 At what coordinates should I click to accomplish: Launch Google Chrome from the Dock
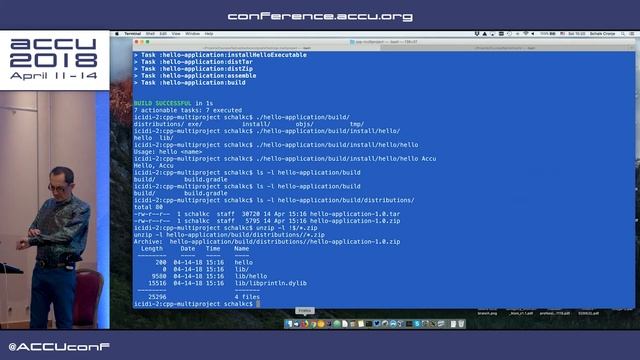click(x=313, y=324)
